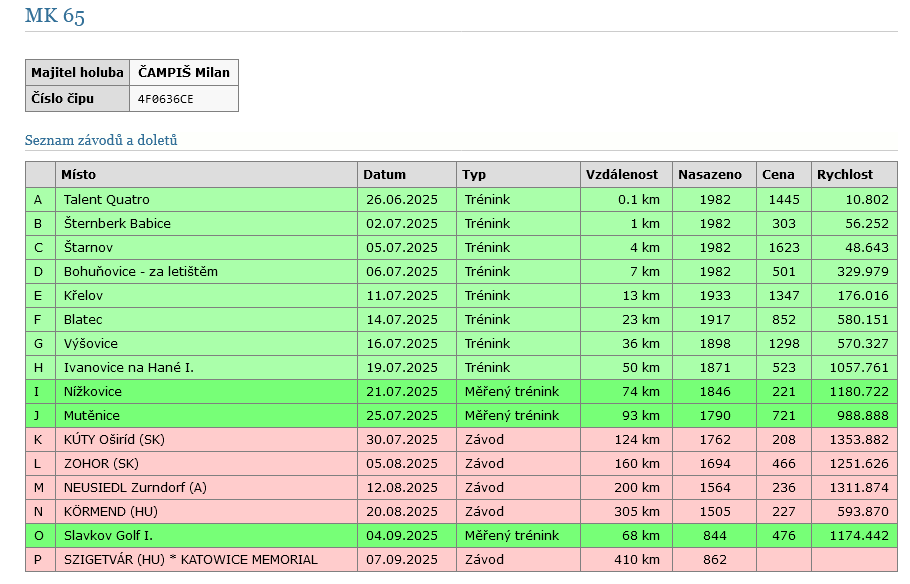
Task: Click Slavkov Golf I. training row
Action: click(108, 536)
